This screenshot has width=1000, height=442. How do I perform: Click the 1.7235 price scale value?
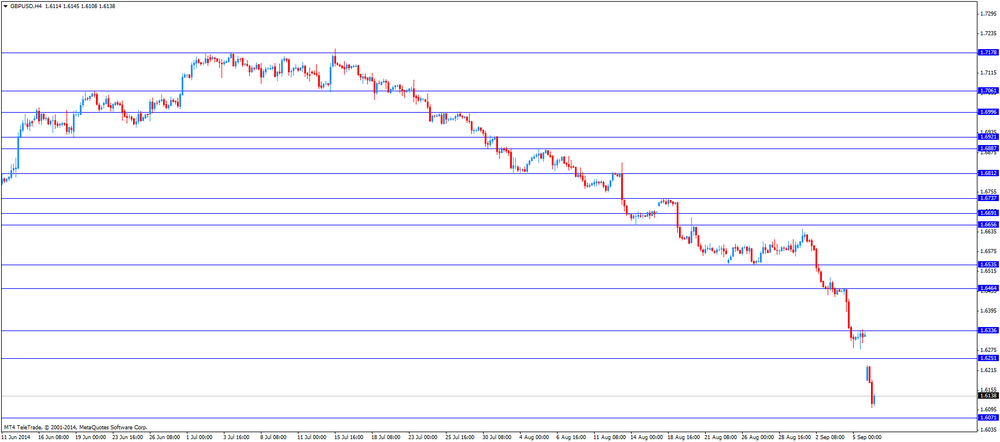tap(987, 33)
